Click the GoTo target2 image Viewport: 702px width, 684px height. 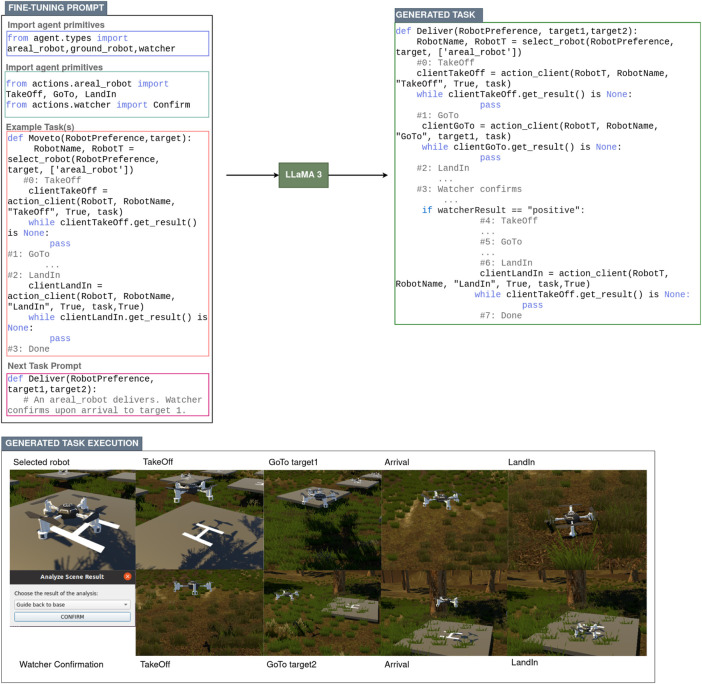point(322,613)
